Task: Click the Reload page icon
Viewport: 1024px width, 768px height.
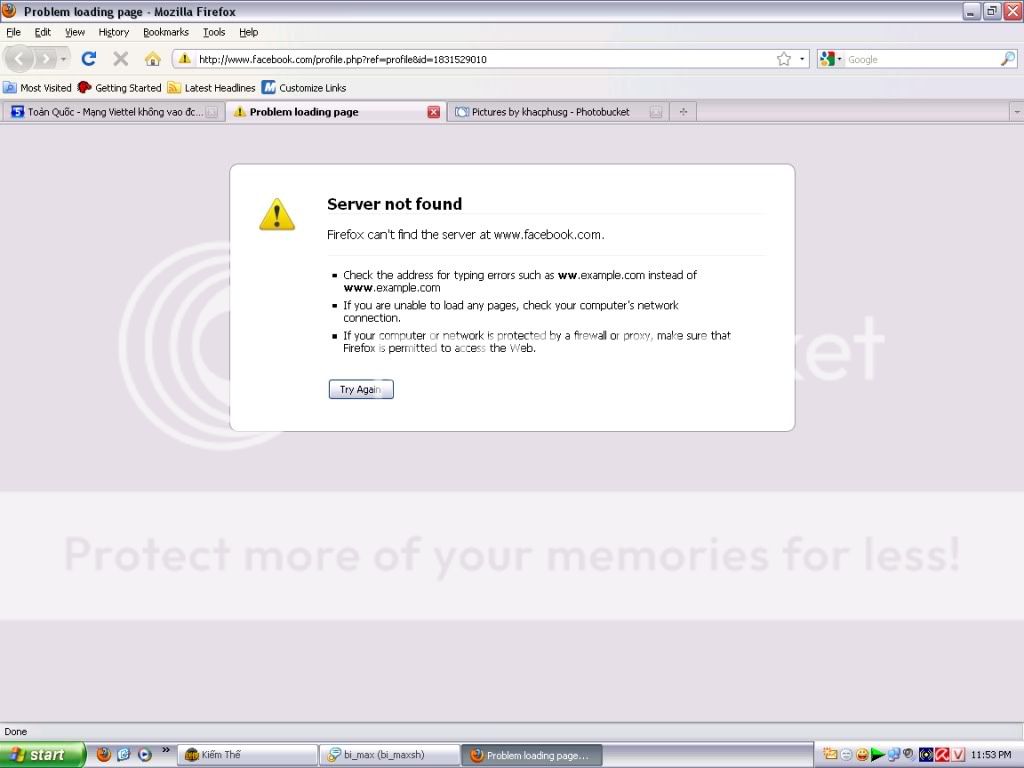Action: 89,59
